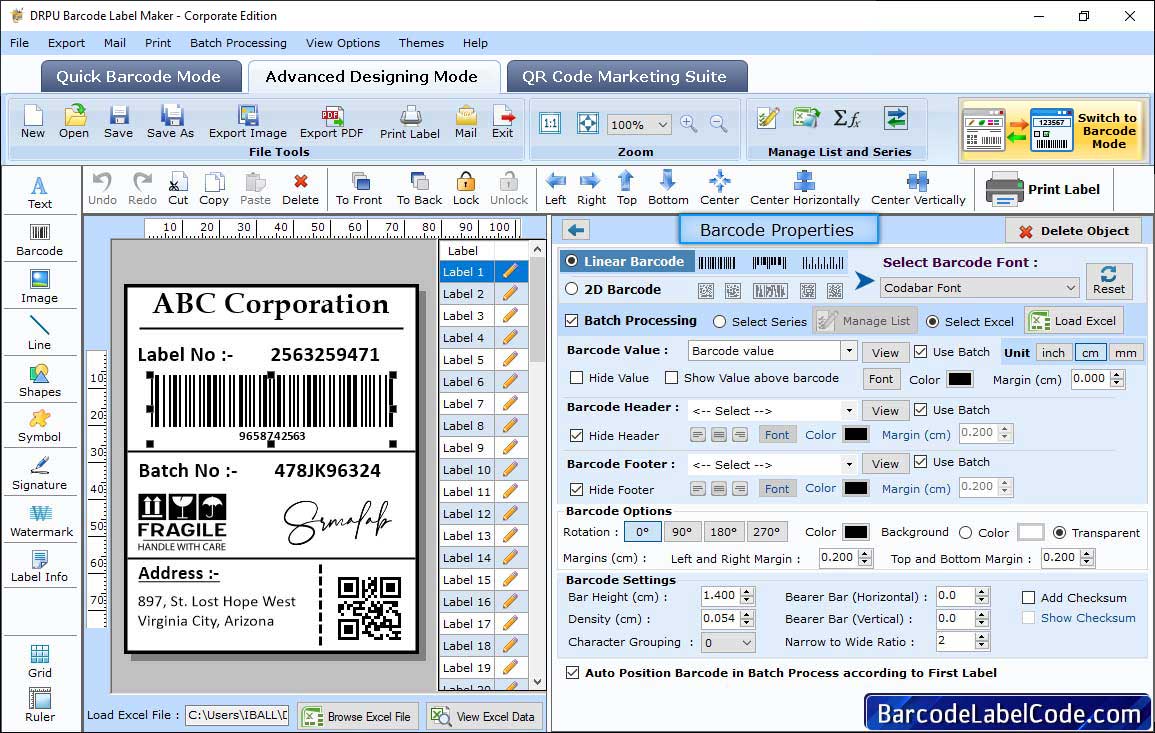Bring object To Front
The width and height of the screenshot is (1155, 733).
359,189
